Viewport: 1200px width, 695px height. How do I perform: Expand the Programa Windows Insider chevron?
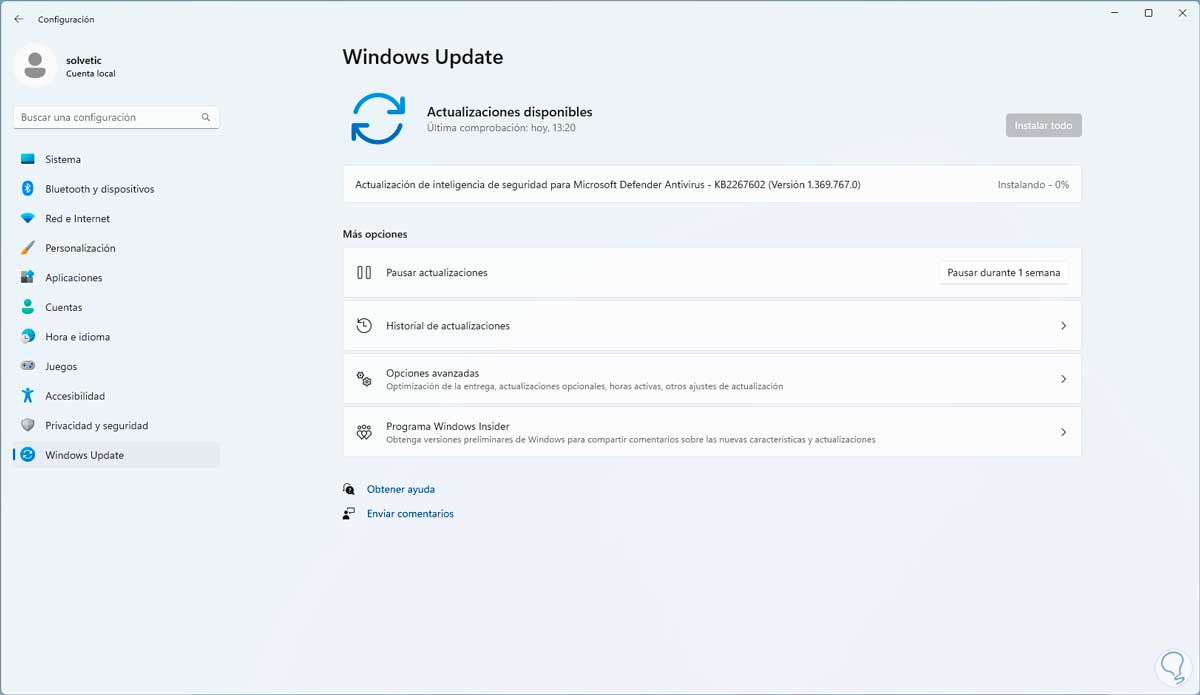[1063, 432]
